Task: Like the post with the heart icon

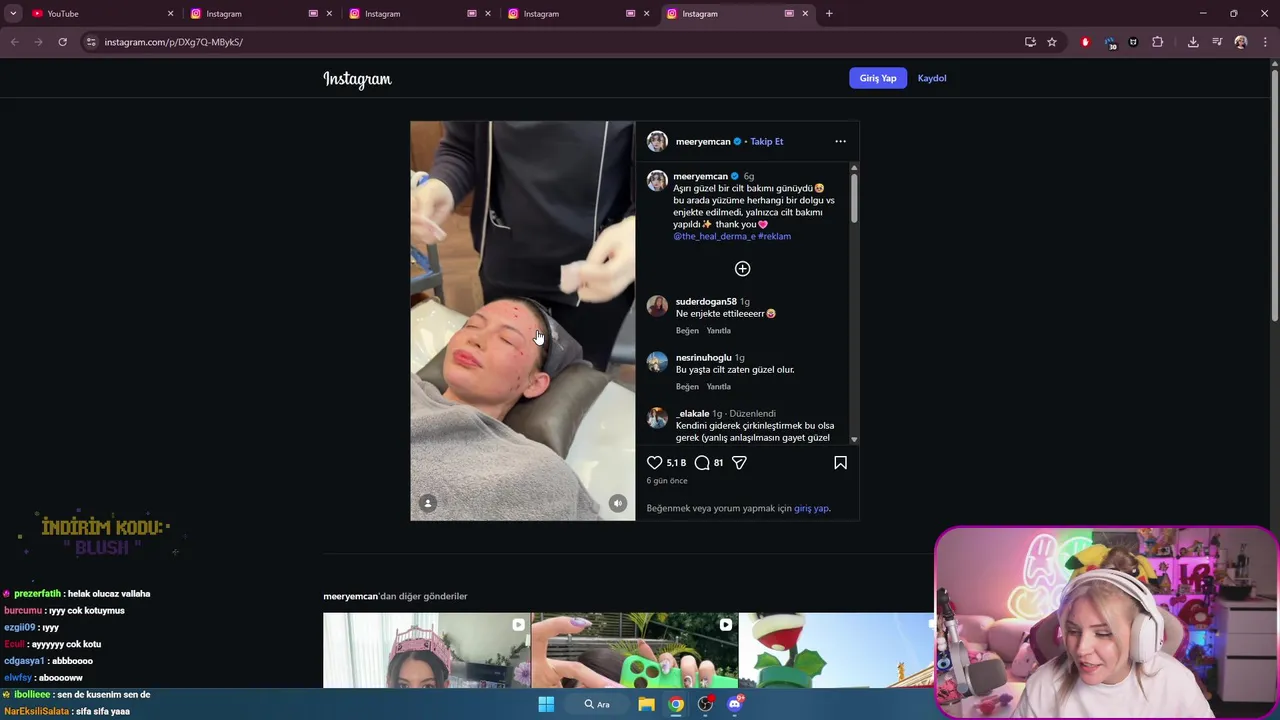Action: click(x=654, y=463)
